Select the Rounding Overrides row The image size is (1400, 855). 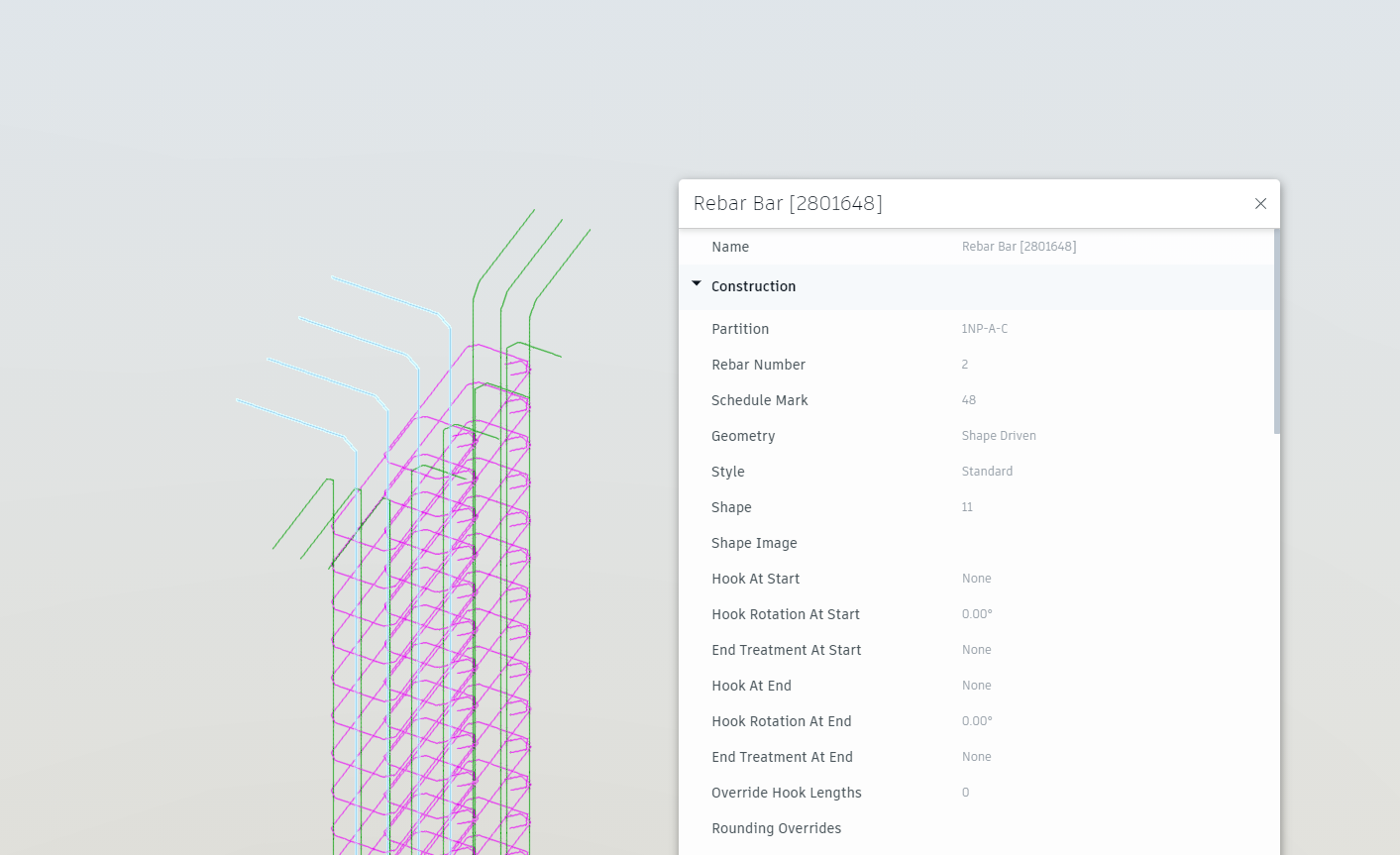(776, 827)
